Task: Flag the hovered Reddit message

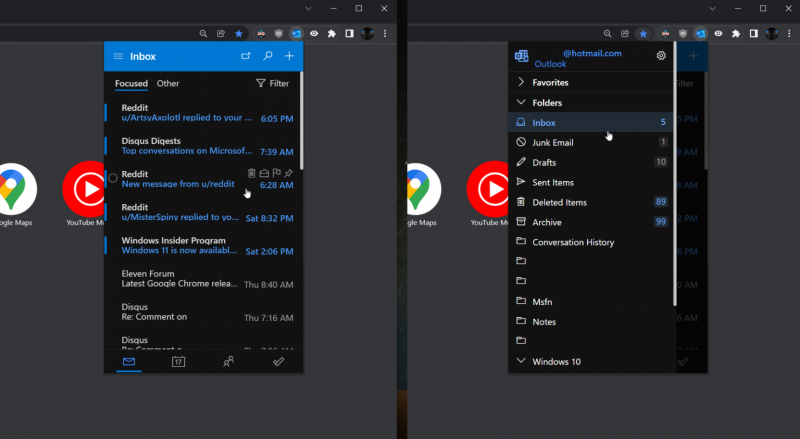Action: (276, 173)
